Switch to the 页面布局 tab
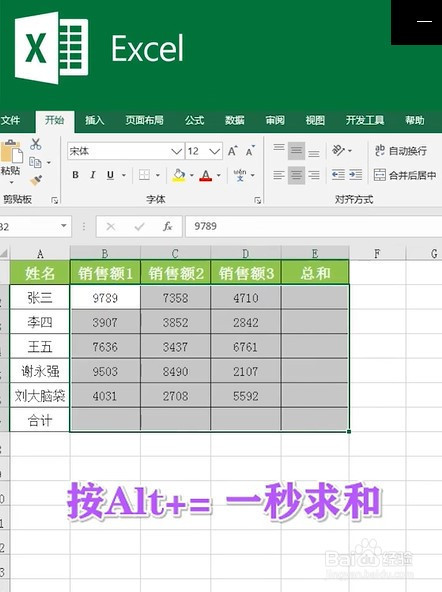 coord(144,120)
